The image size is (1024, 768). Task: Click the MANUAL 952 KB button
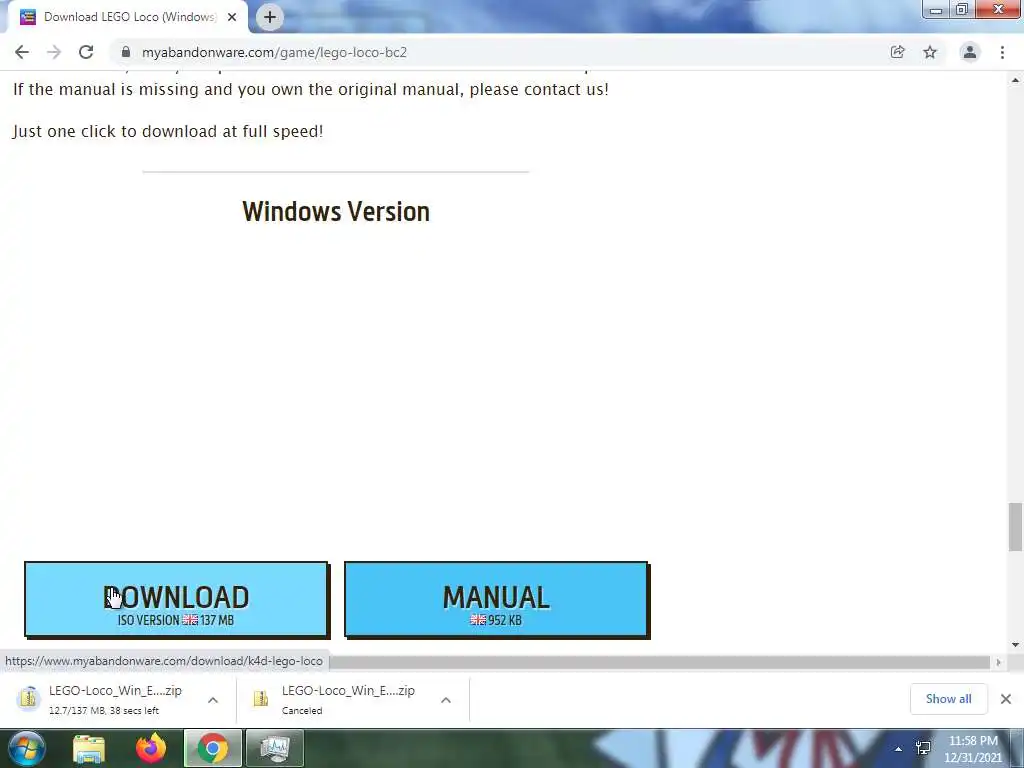point(496,599)
